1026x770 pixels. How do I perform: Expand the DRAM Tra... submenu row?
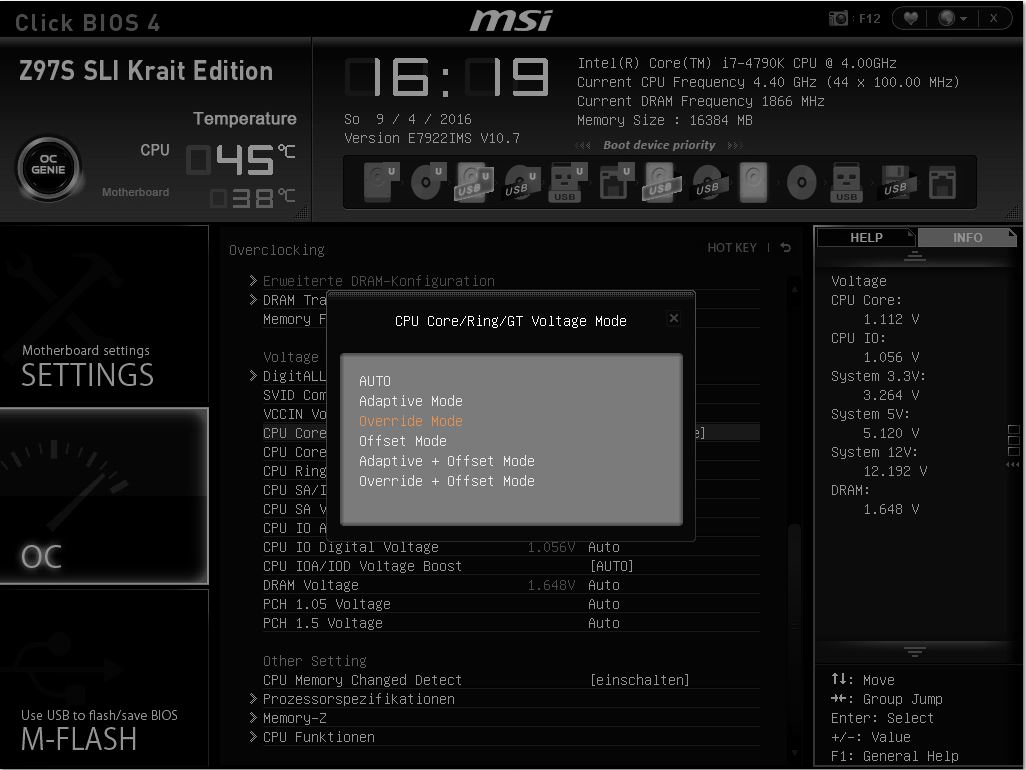[288, 300]
